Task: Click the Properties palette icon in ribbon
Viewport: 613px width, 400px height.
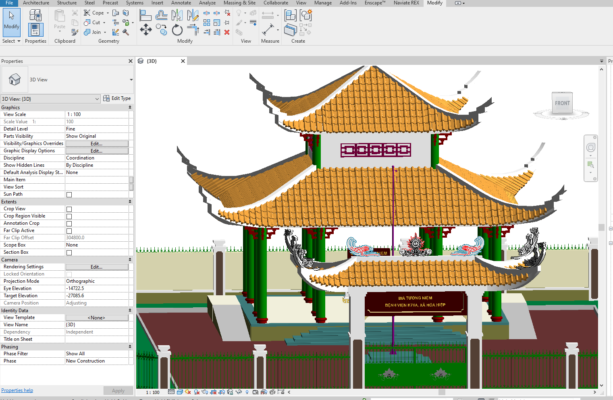Action: tap(35, 25)
